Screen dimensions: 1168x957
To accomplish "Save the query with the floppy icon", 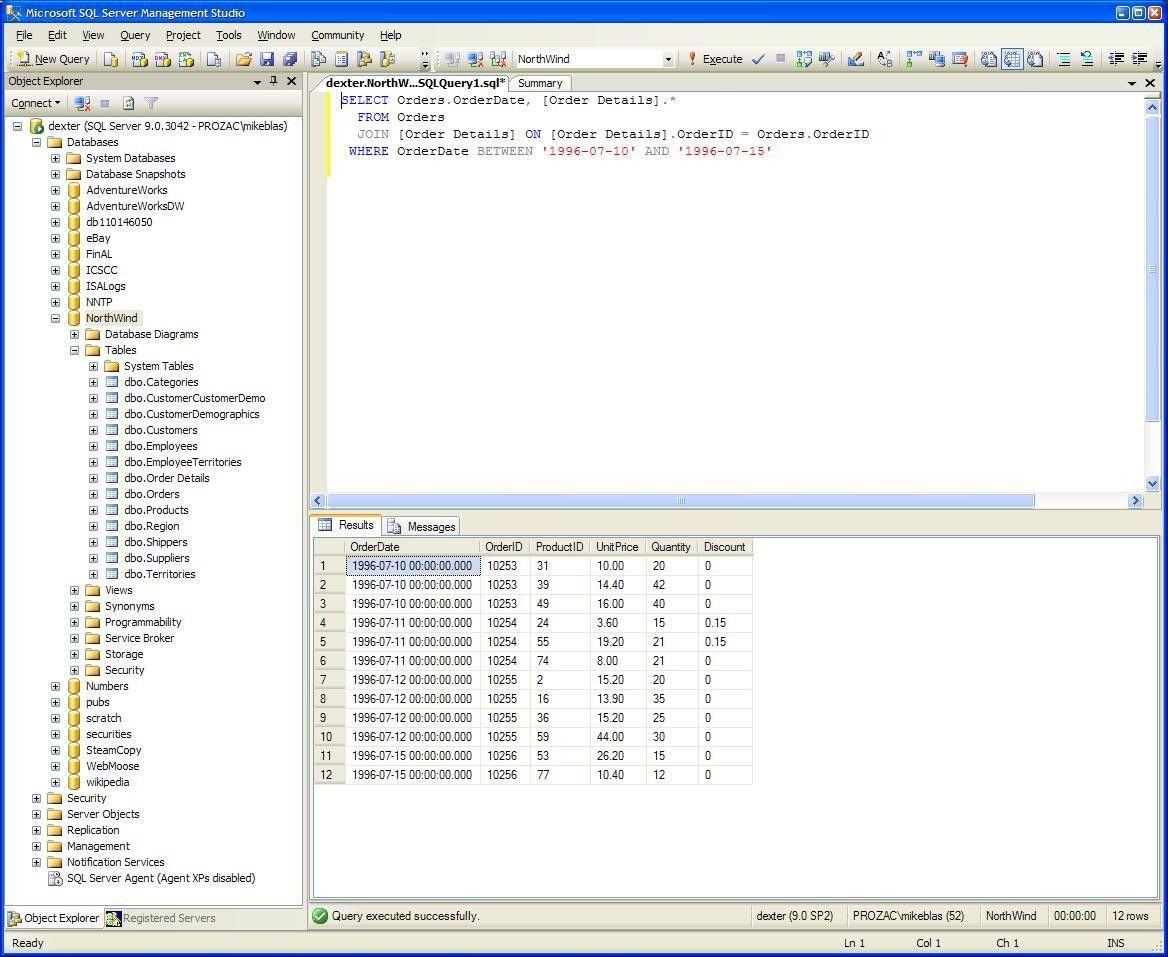I will (267, 59).
